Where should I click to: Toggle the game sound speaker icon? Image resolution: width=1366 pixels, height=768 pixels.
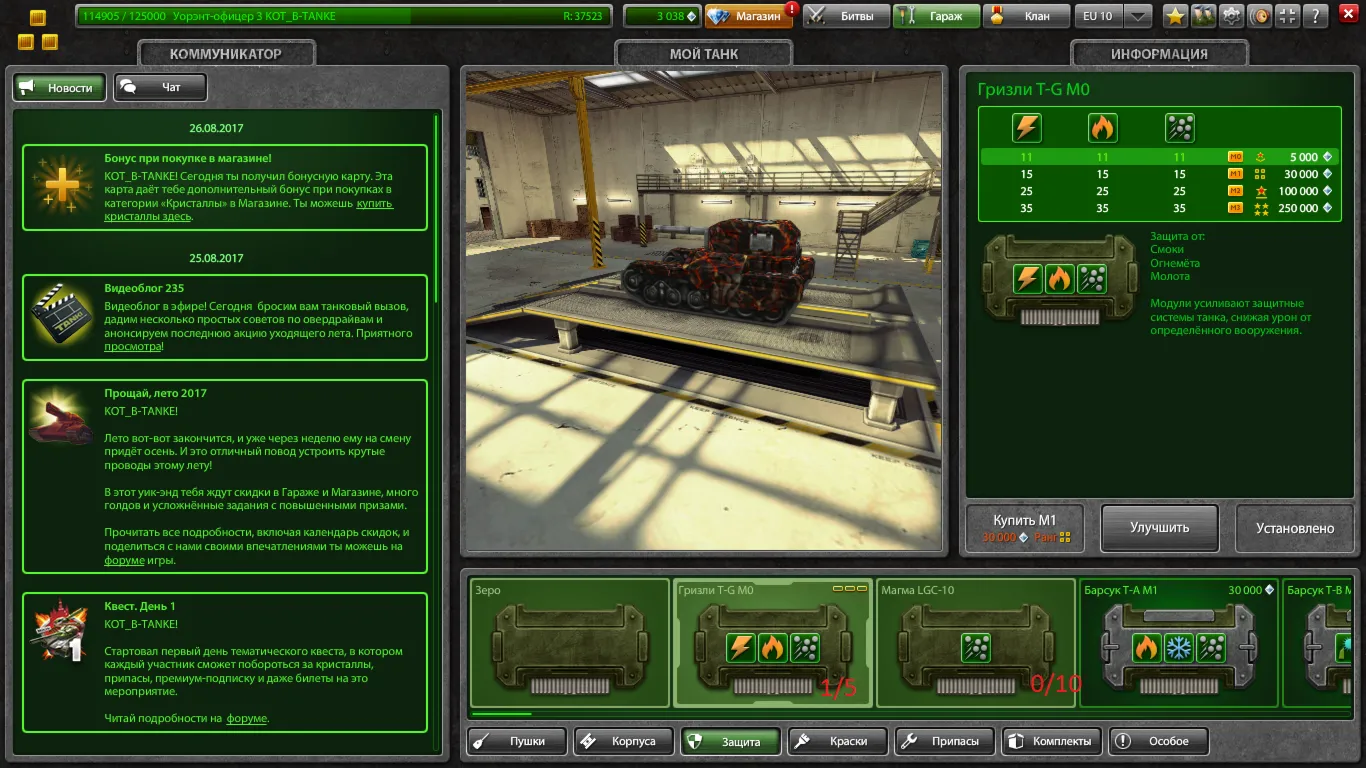pos(1261,16)
